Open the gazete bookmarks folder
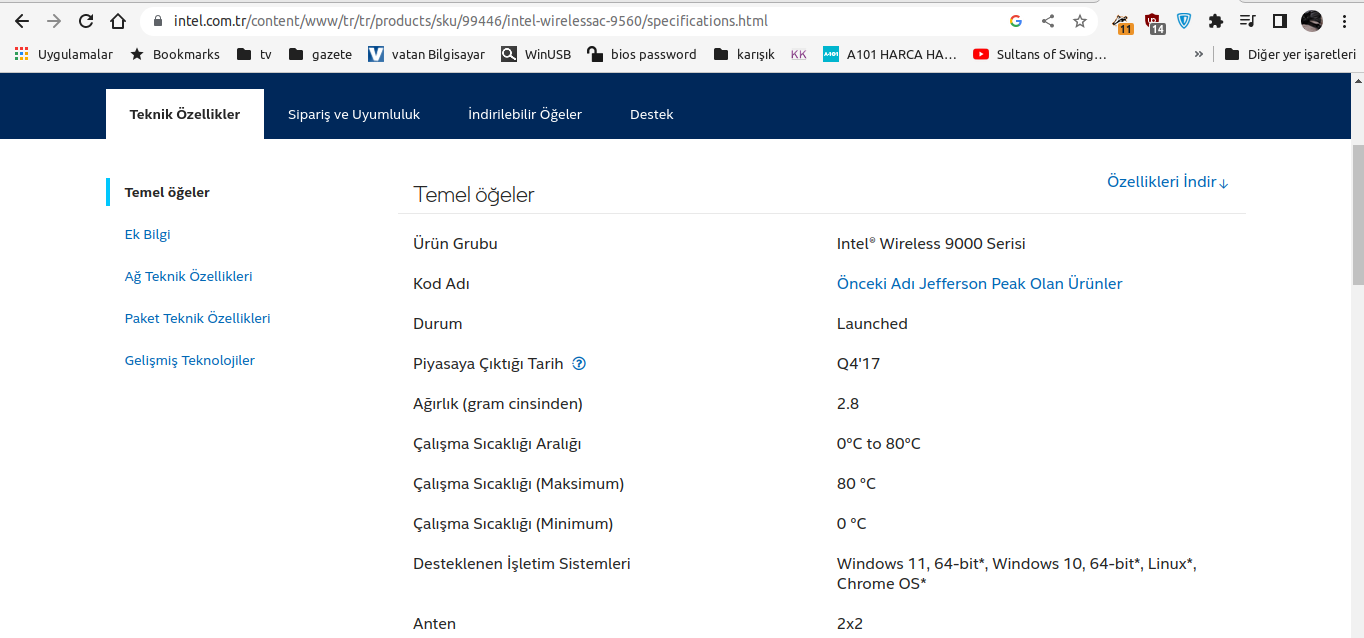The height and width of the screenshot is (638, 1364). point(320,54)
